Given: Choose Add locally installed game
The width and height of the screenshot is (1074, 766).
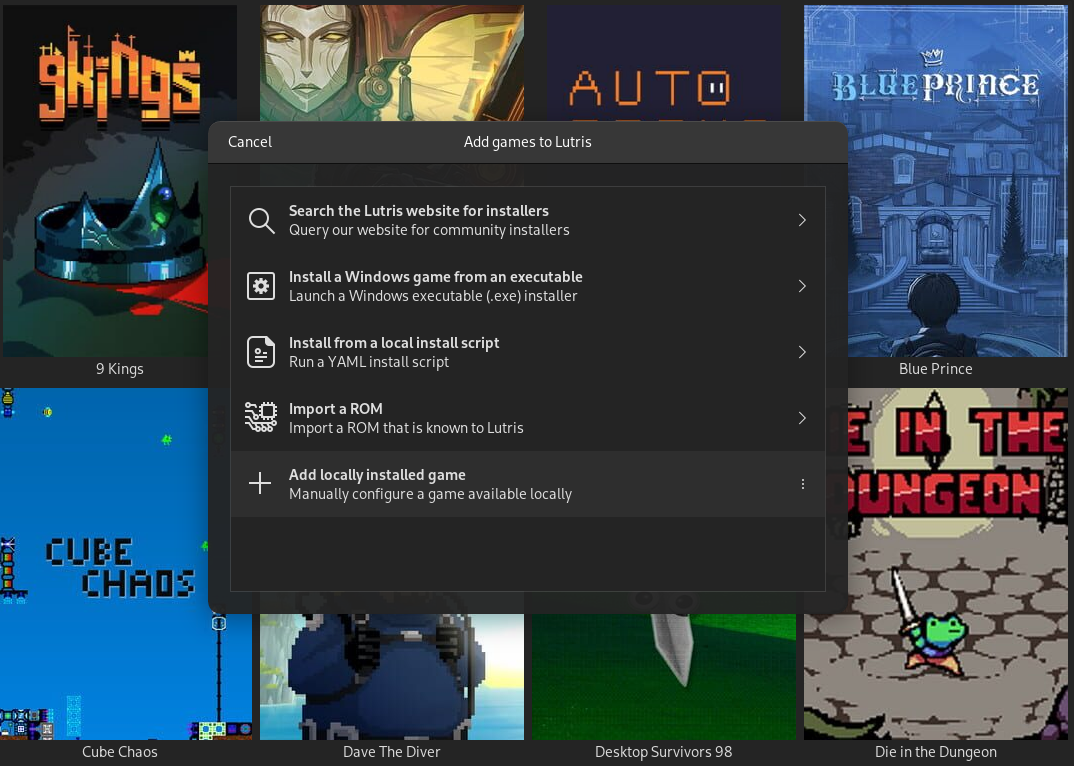Looking at the screenshot, I should [527, 484].
